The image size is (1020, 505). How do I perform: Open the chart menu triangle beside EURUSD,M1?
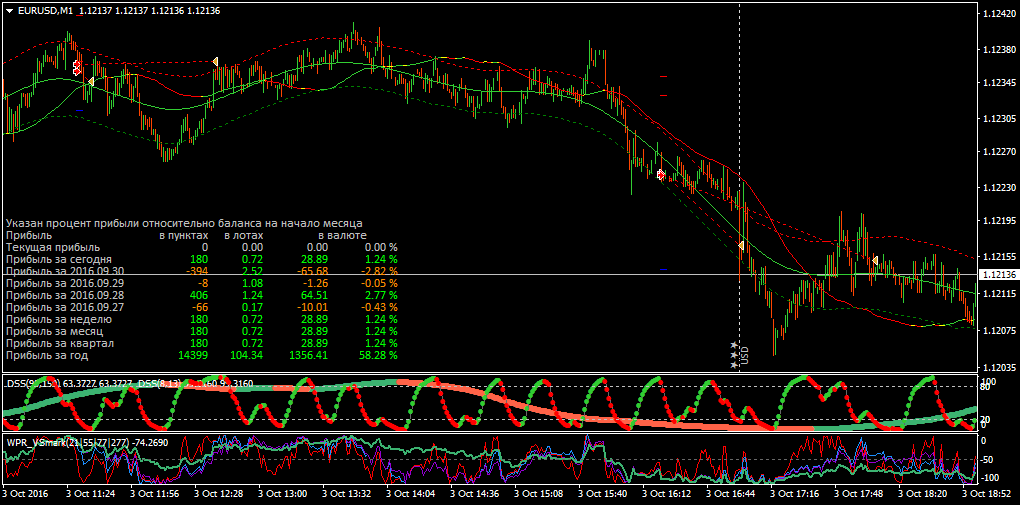[x=9, y=10]
